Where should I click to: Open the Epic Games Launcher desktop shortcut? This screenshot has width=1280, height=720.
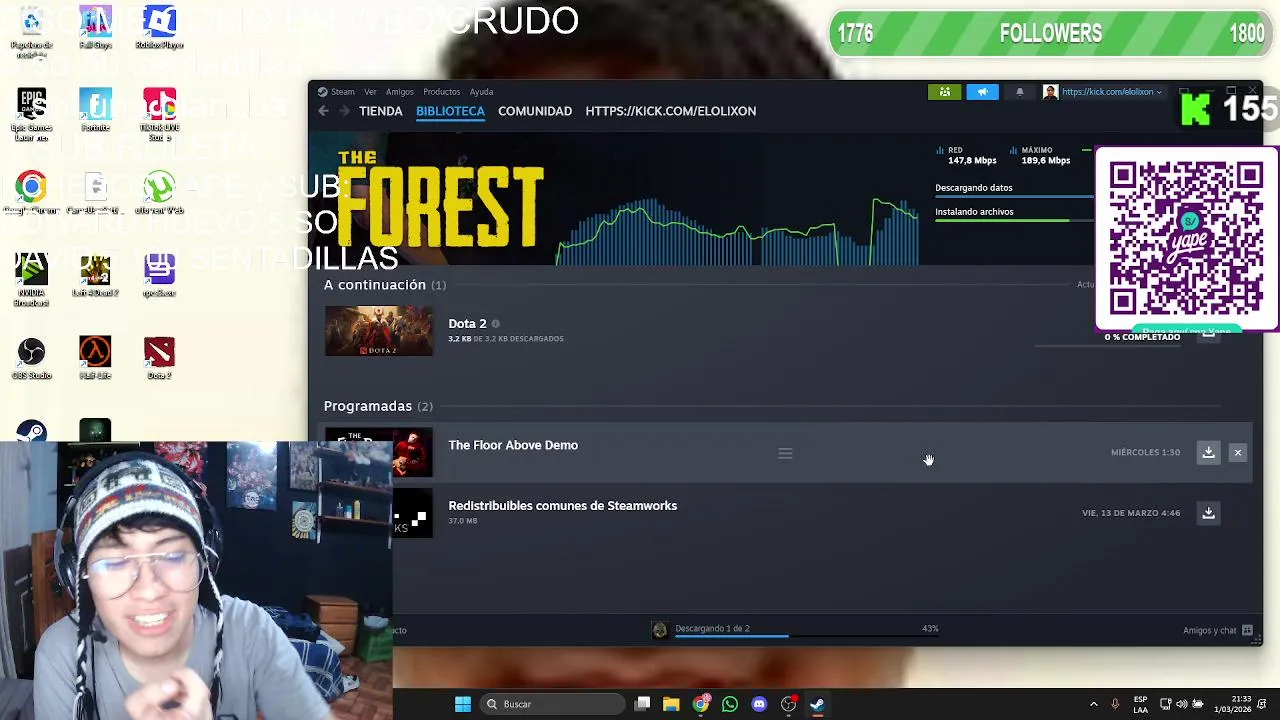pyautogui.click(x=31, y=115)
